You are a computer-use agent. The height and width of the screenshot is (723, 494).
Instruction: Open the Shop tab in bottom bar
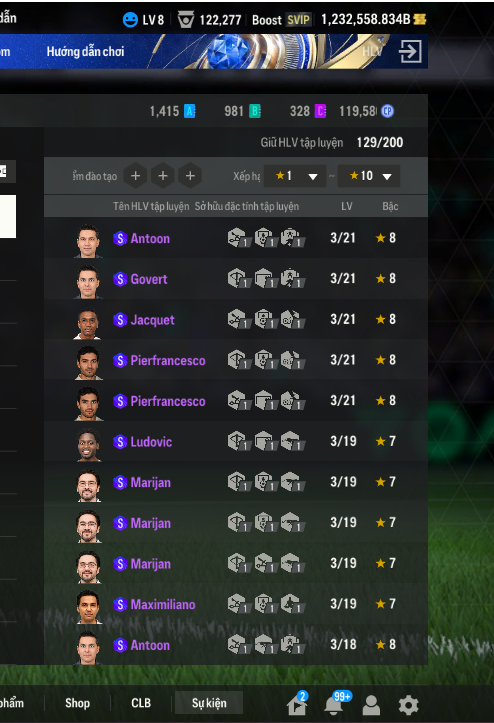pyautogui.click(x=77, y=703)
